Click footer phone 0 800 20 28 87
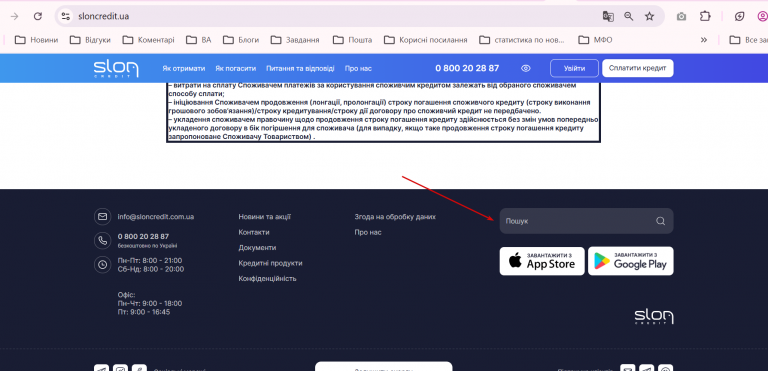The image size is (768, 371). [143, 236]
